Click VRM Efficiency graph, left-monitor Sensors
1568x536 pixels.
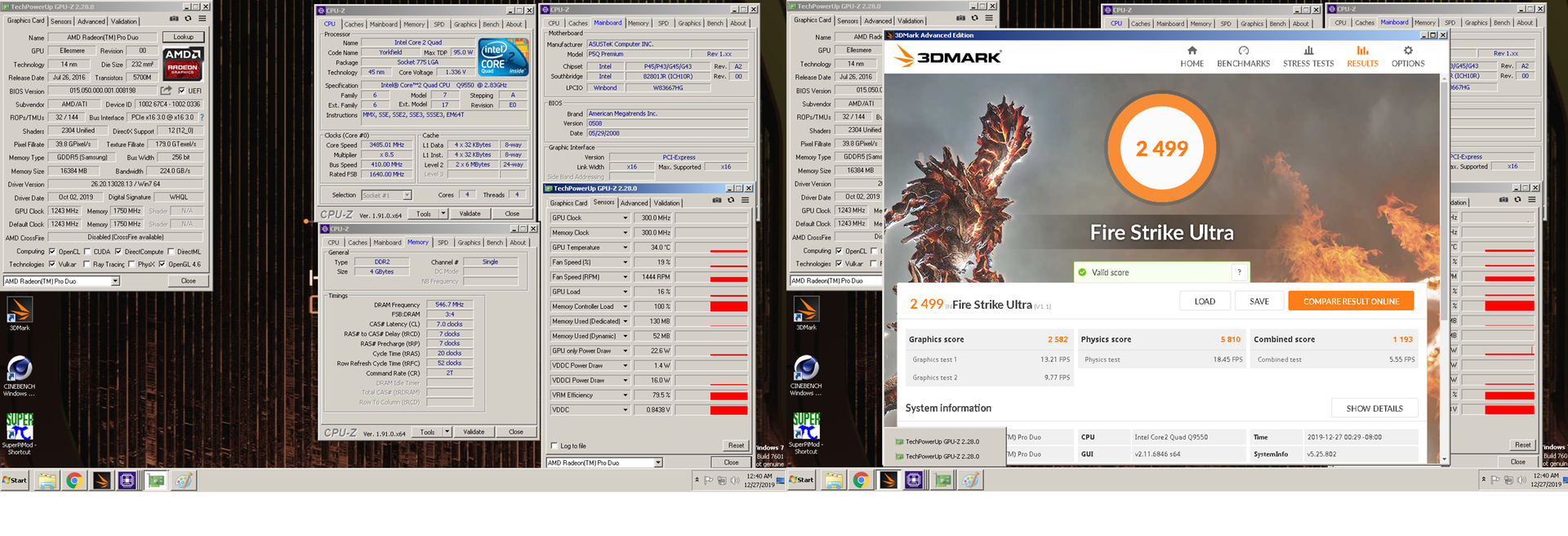711,395
